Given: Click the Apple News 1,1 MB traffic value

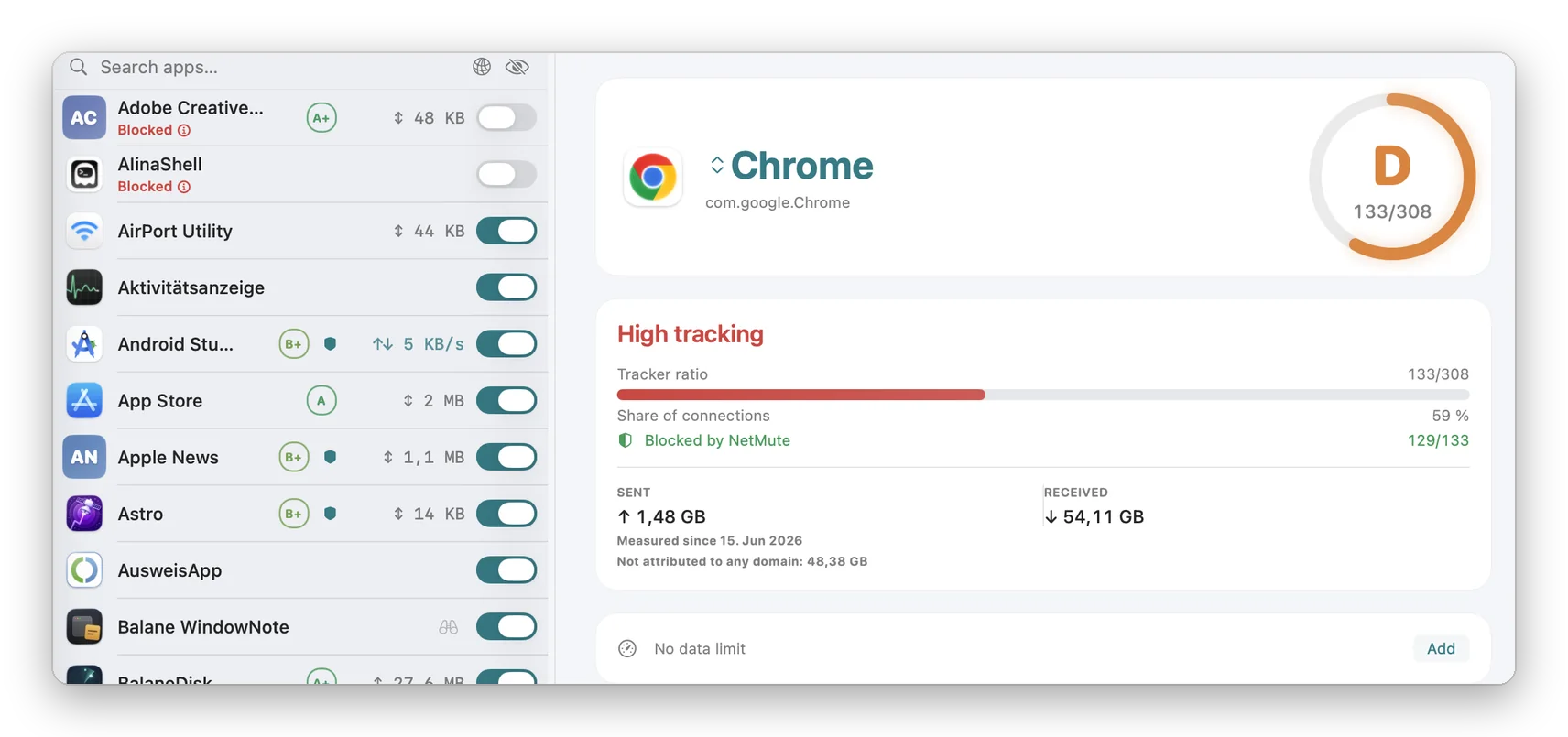Looking at the screenshot, I should pos(423,457).
